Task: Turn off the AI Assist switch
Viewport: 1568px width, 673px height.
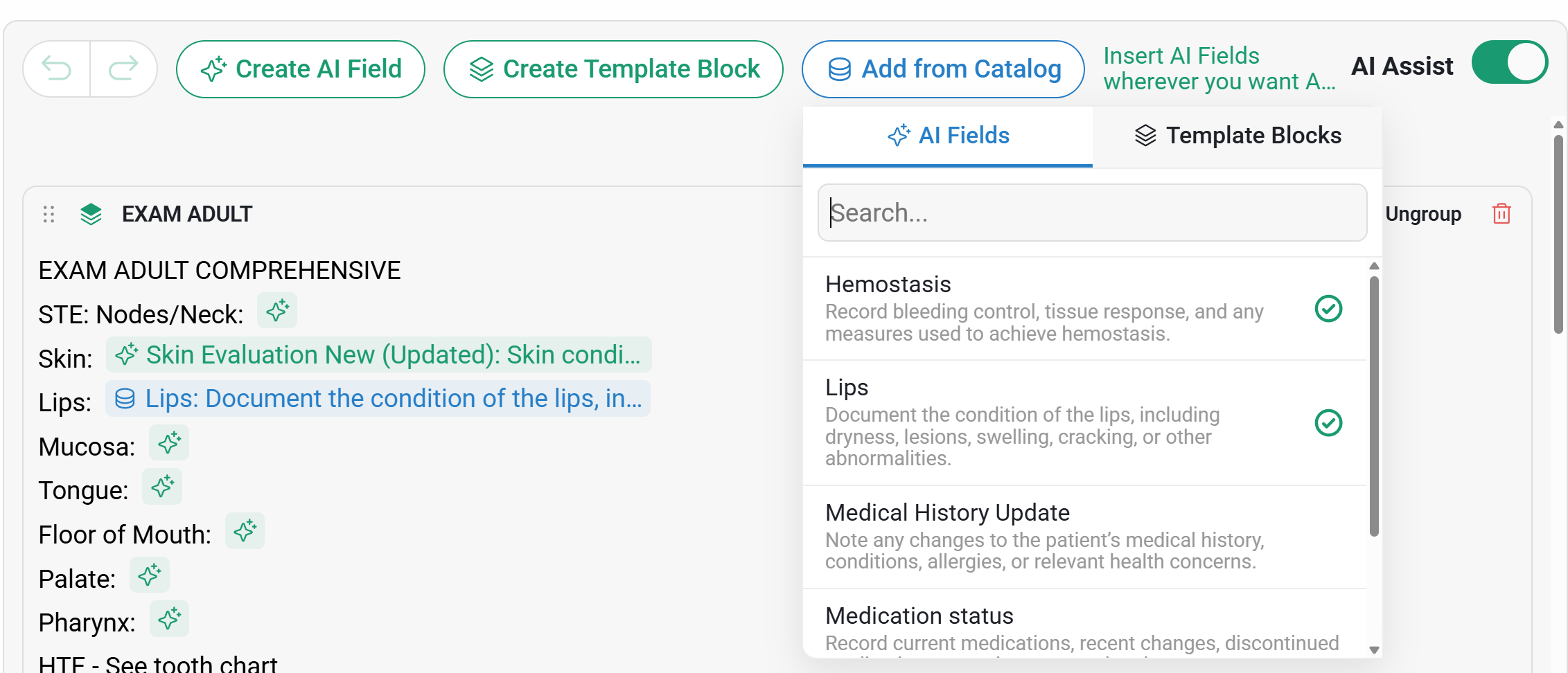Action: (1510, 63)
